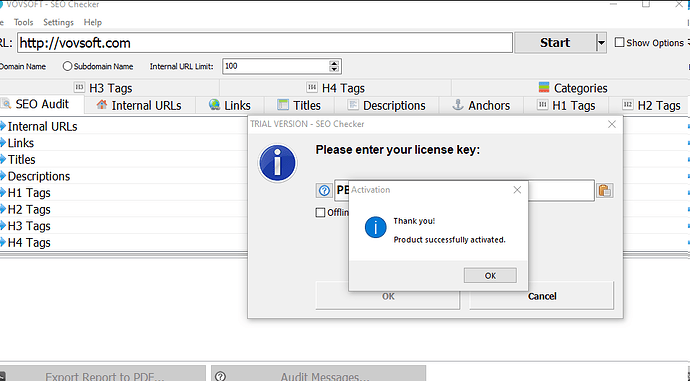Open the Help menu
Viewport: 690px width, 381px height.
(x=92, y=22)
